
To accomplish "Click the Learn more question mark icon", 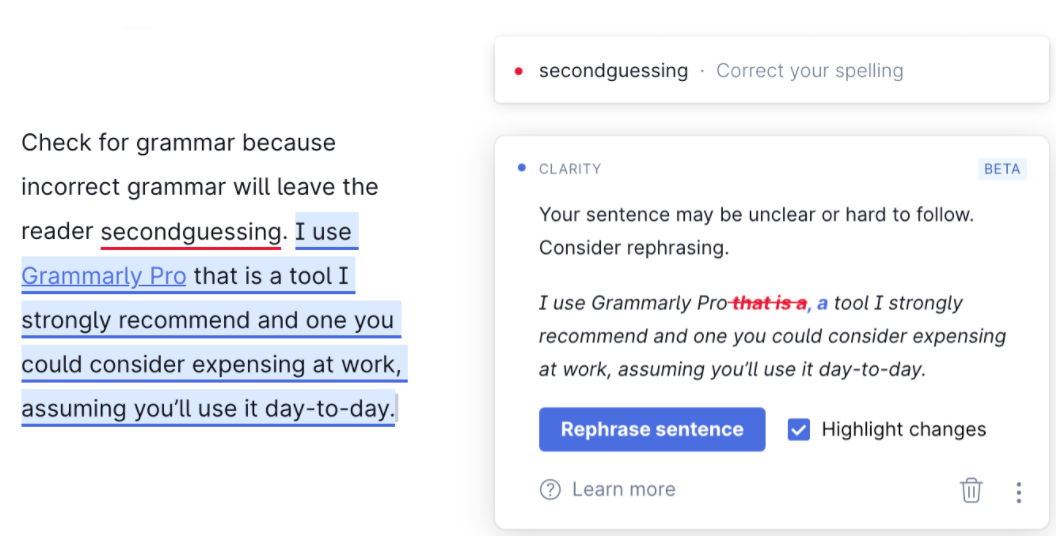I will (550, 490).
